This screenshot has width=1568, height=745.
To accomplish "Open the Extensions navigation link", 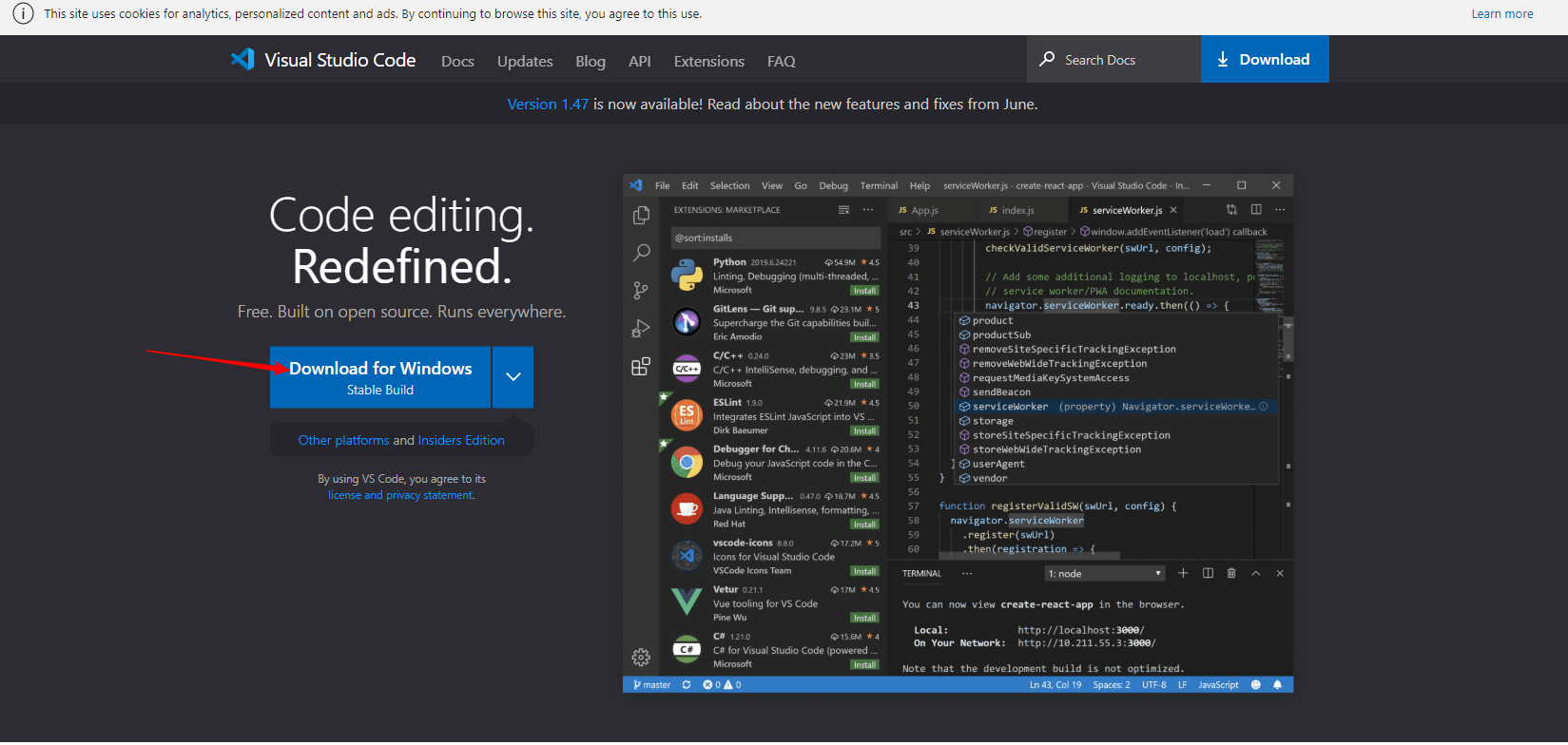I will coord(709,61).
